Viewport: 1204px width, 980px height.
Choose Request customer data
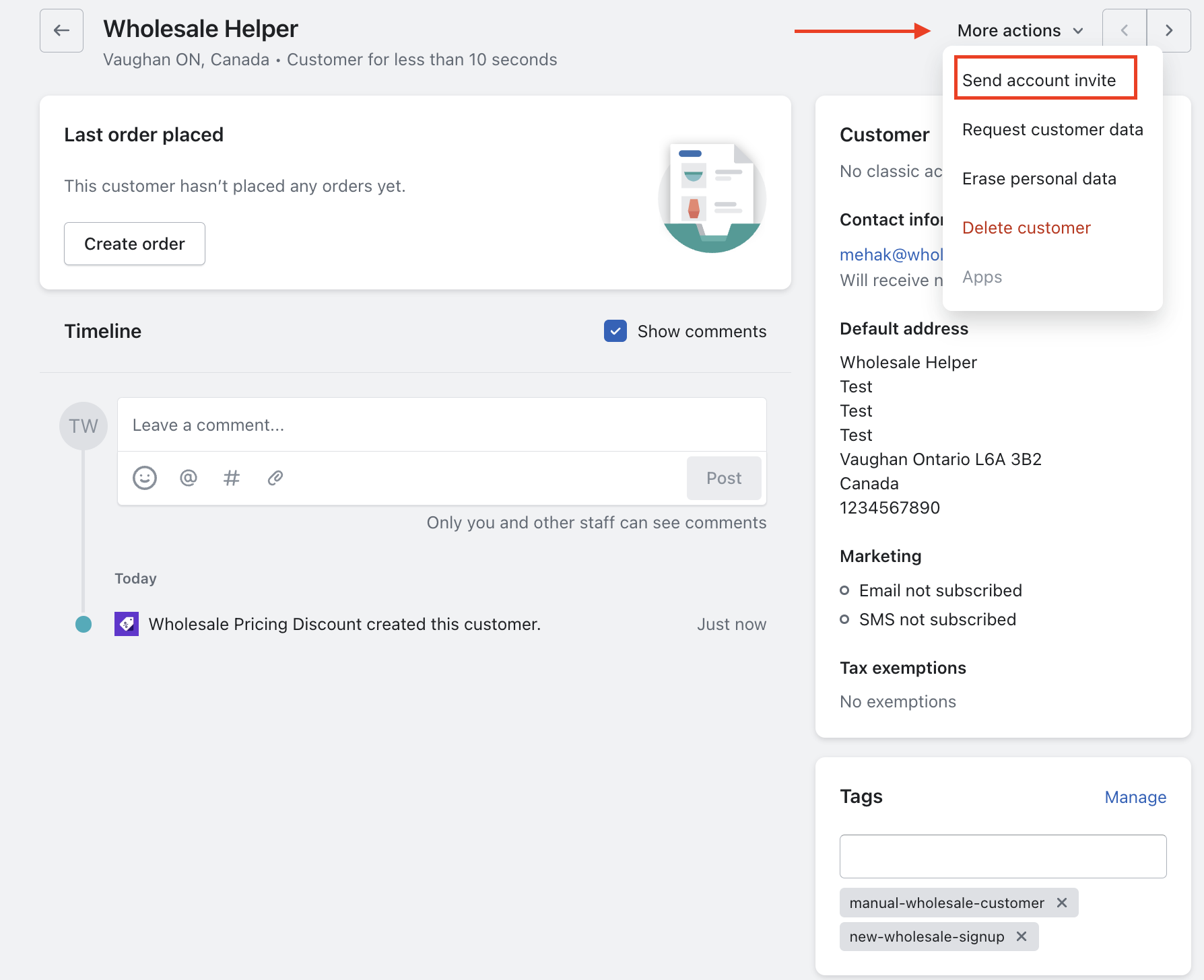click(x=1052, y=129)
